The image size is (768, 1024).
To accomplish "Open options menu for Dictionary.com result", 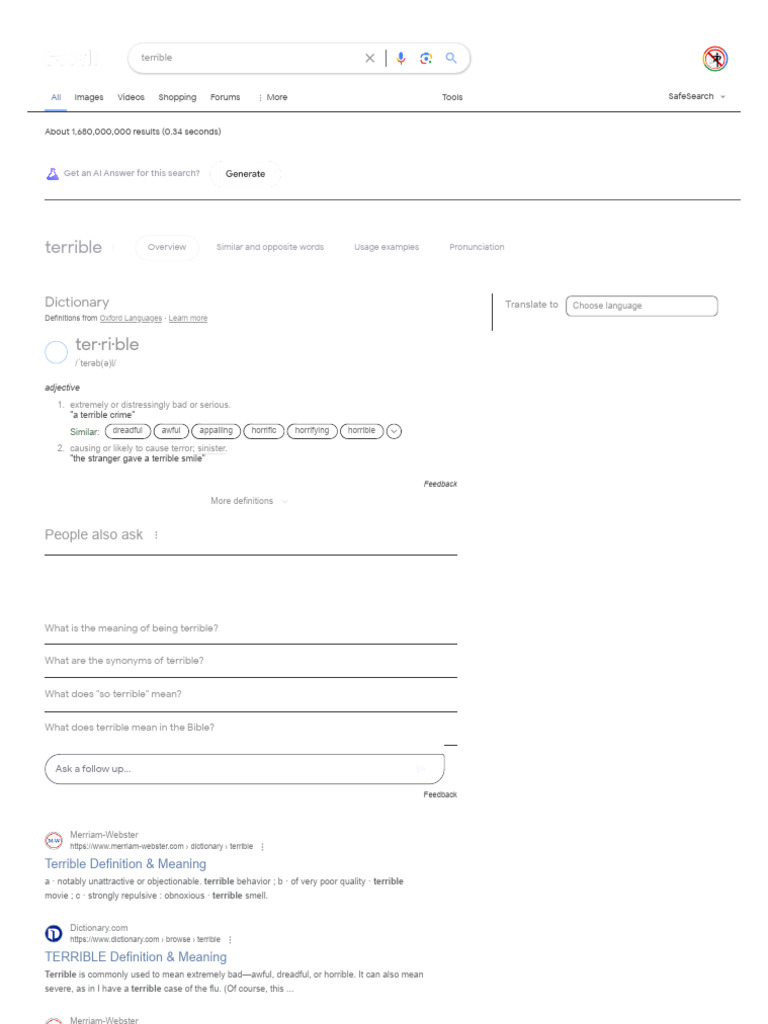I will [230, 940].
